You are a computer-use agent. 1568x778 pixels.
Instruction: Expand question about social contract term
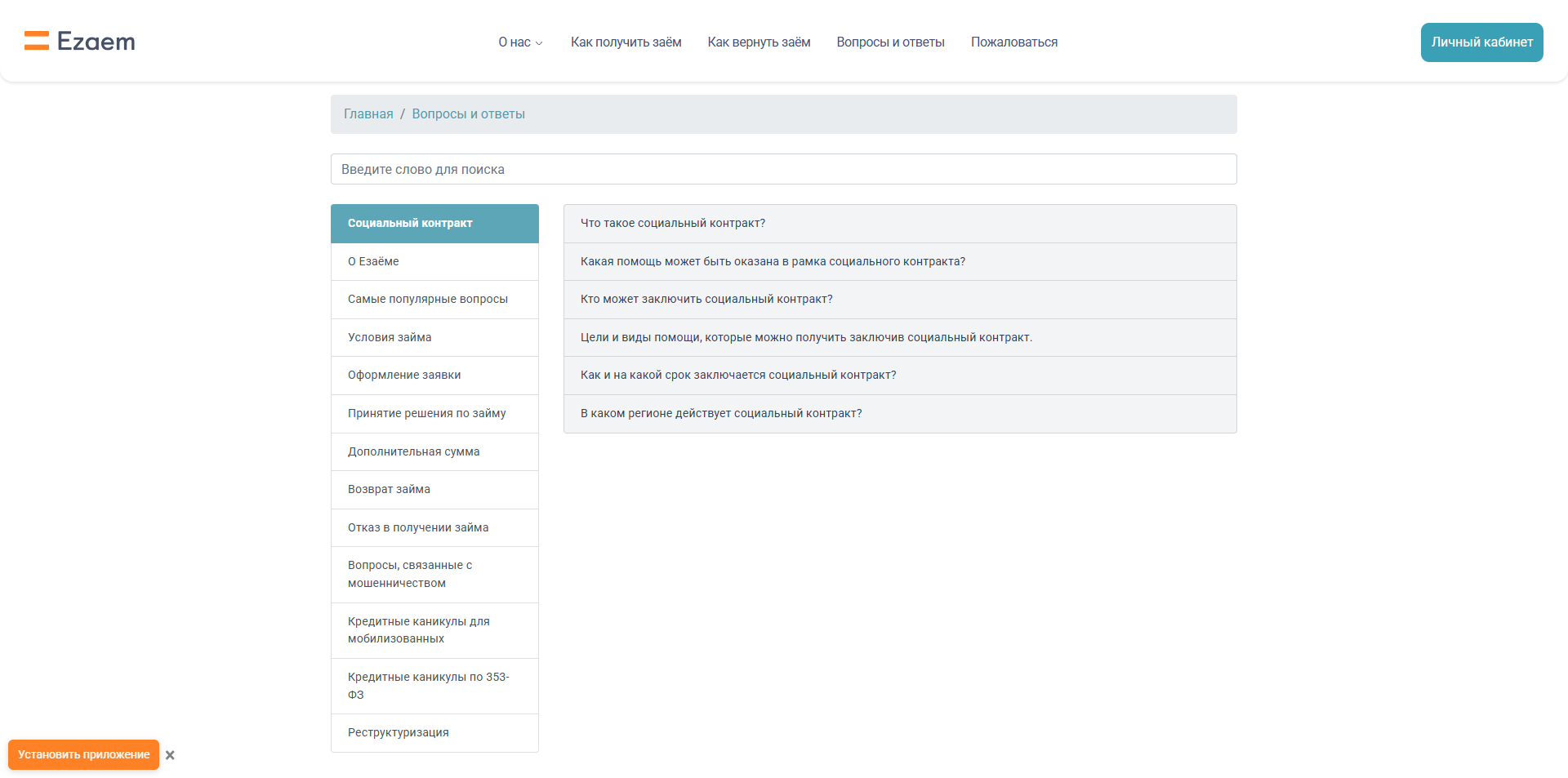pyautogui.click(x=738, y=376)
